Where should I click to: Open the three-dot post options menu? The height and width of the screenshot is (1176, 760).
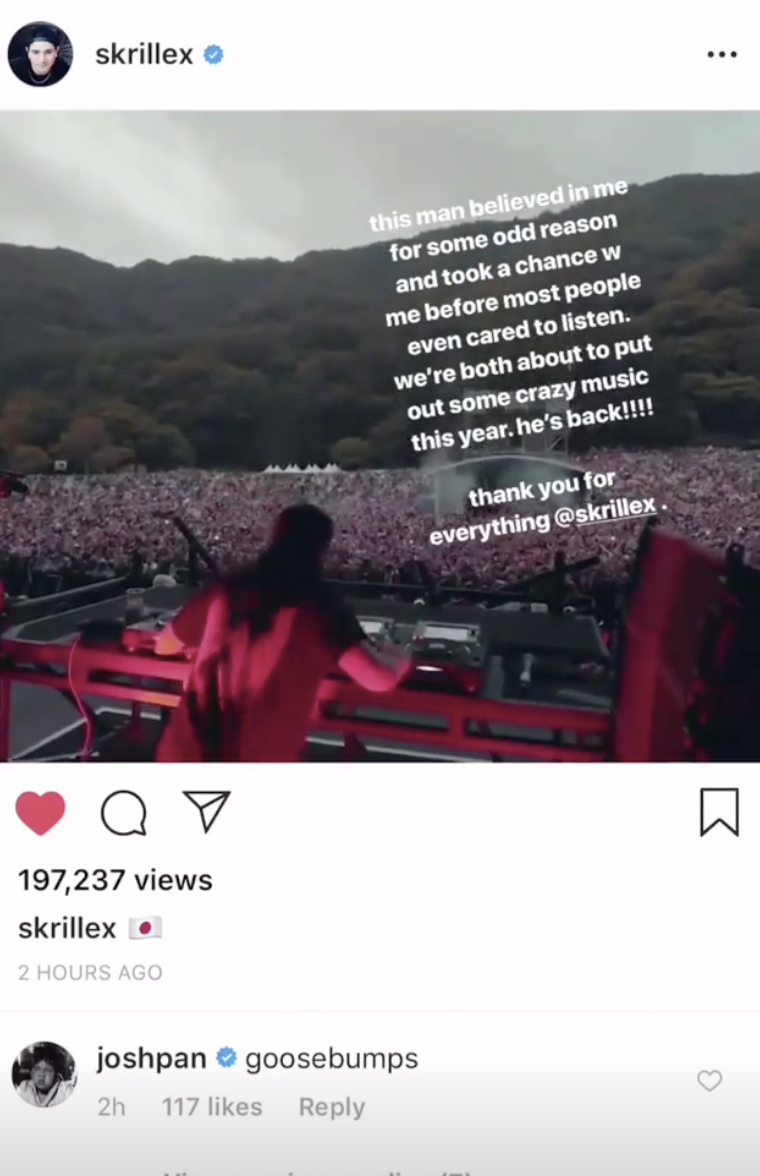(722, 55)
